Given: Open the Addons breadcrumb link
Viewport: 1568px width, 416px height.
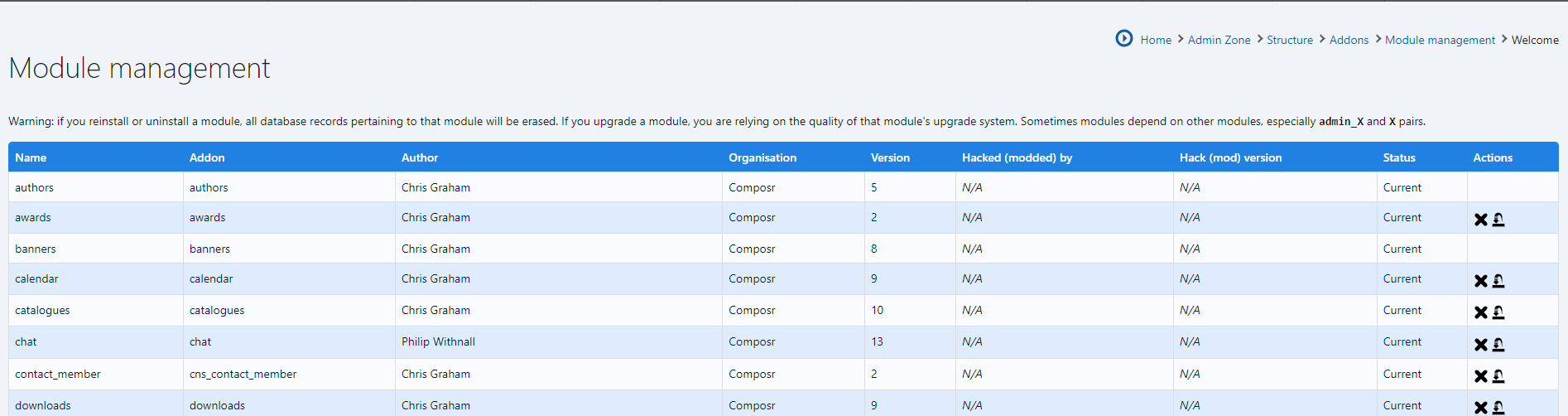Looking at the screenshot, I should click(x=1349, y=40).
